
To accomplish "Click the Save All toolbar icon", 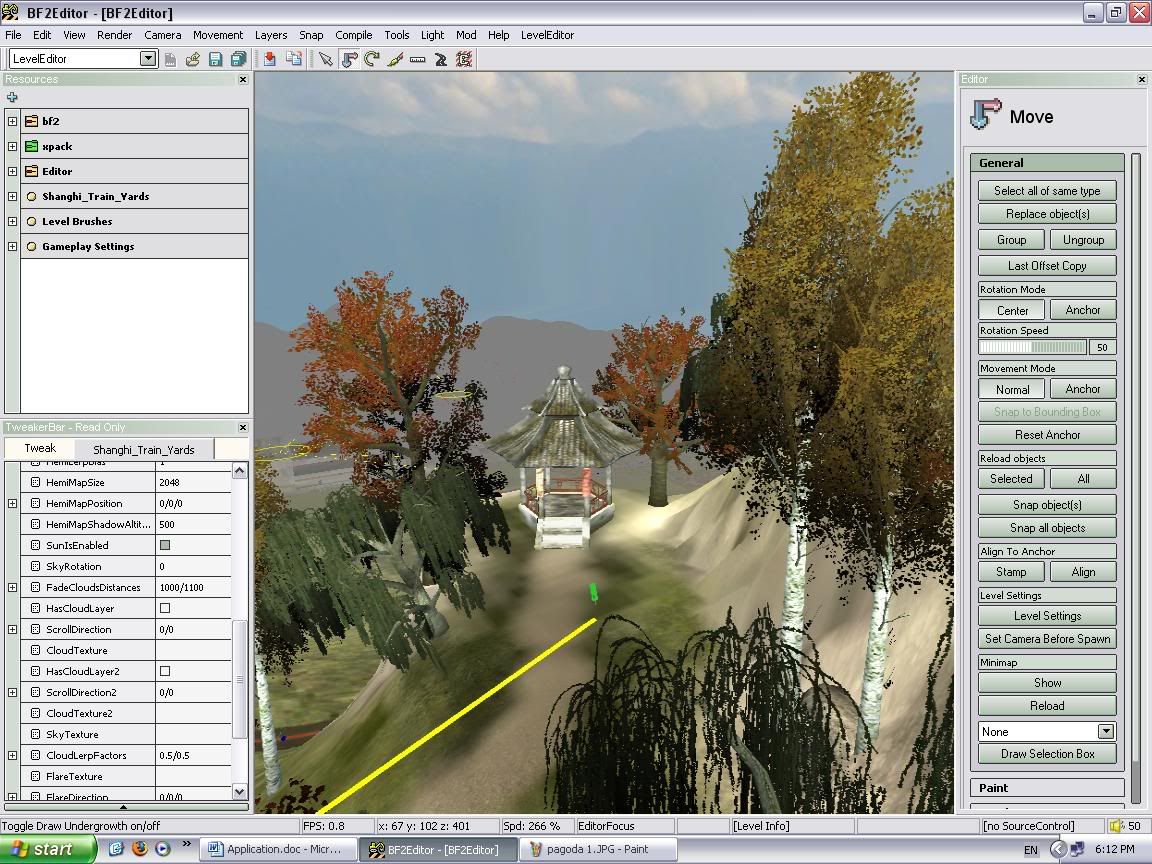I will tap(239, 60).
